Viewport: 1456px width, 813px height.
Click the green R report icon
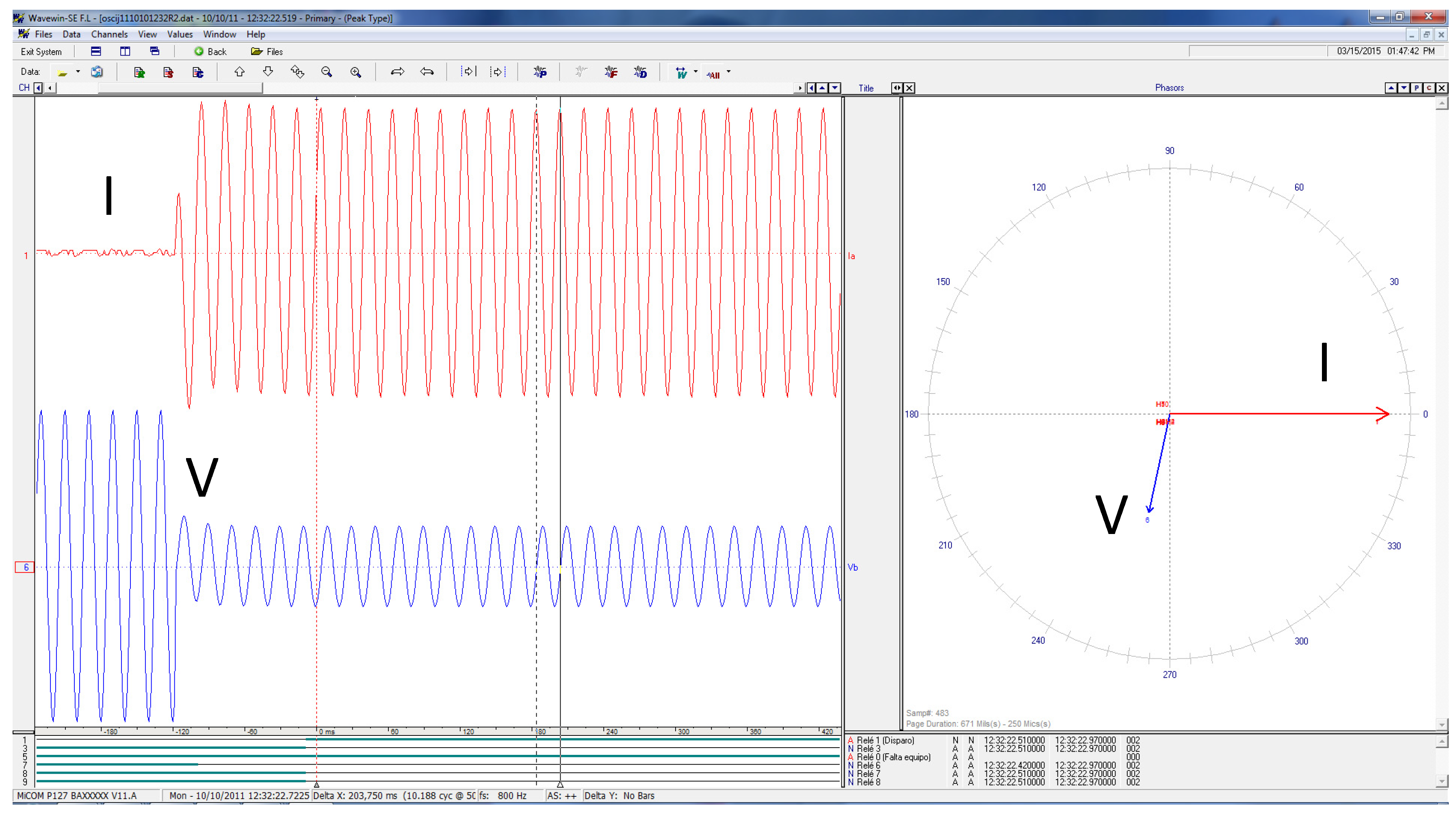pos(139,72)
